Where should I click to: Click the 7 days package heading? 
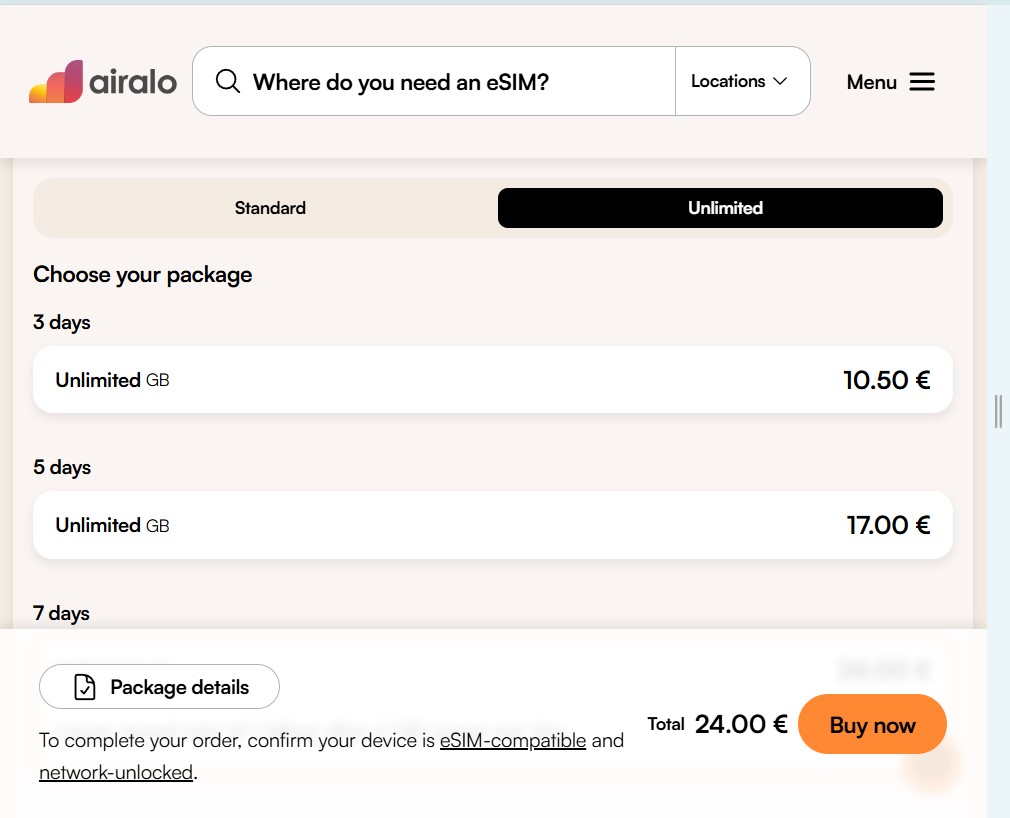62,613
